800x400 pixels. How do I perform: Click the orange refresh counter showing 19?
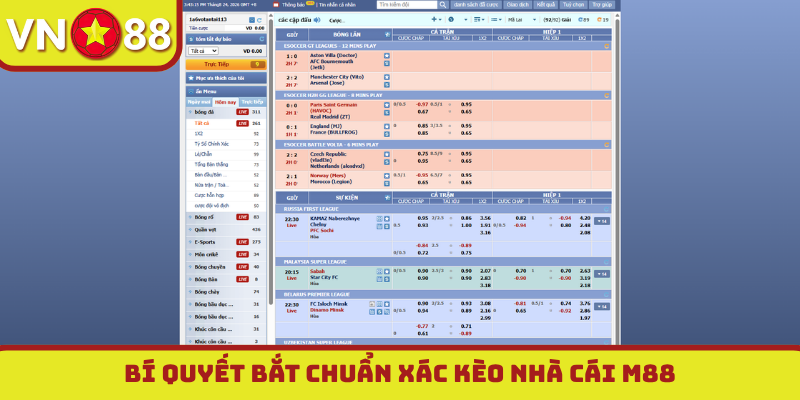(x=603, y=20)
